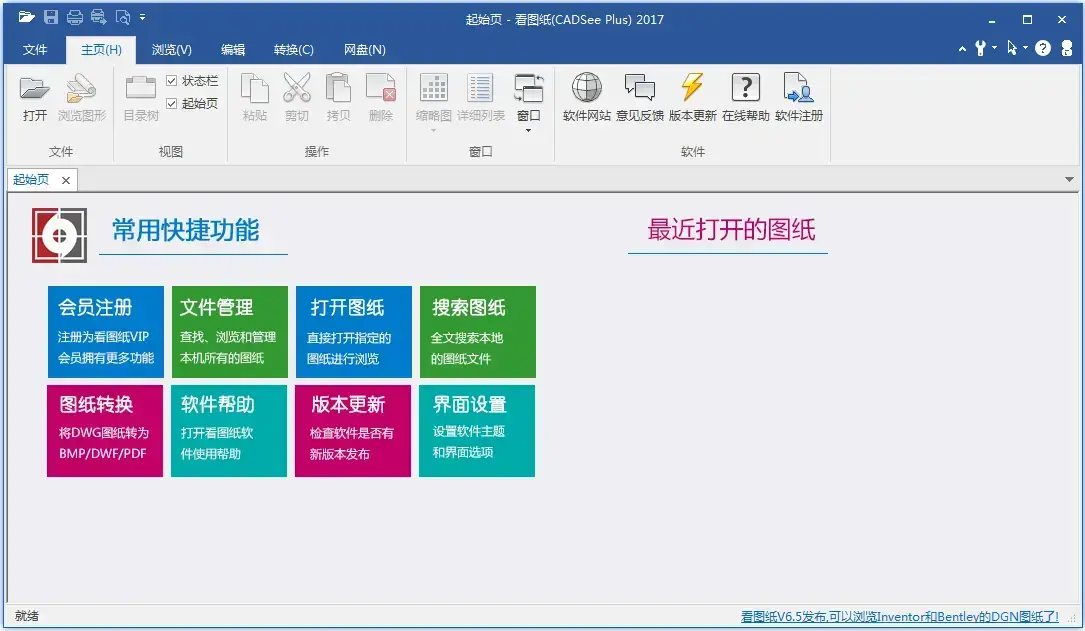Click the 界面设置 tile
1085x631 pixels.
click(477, 430)
